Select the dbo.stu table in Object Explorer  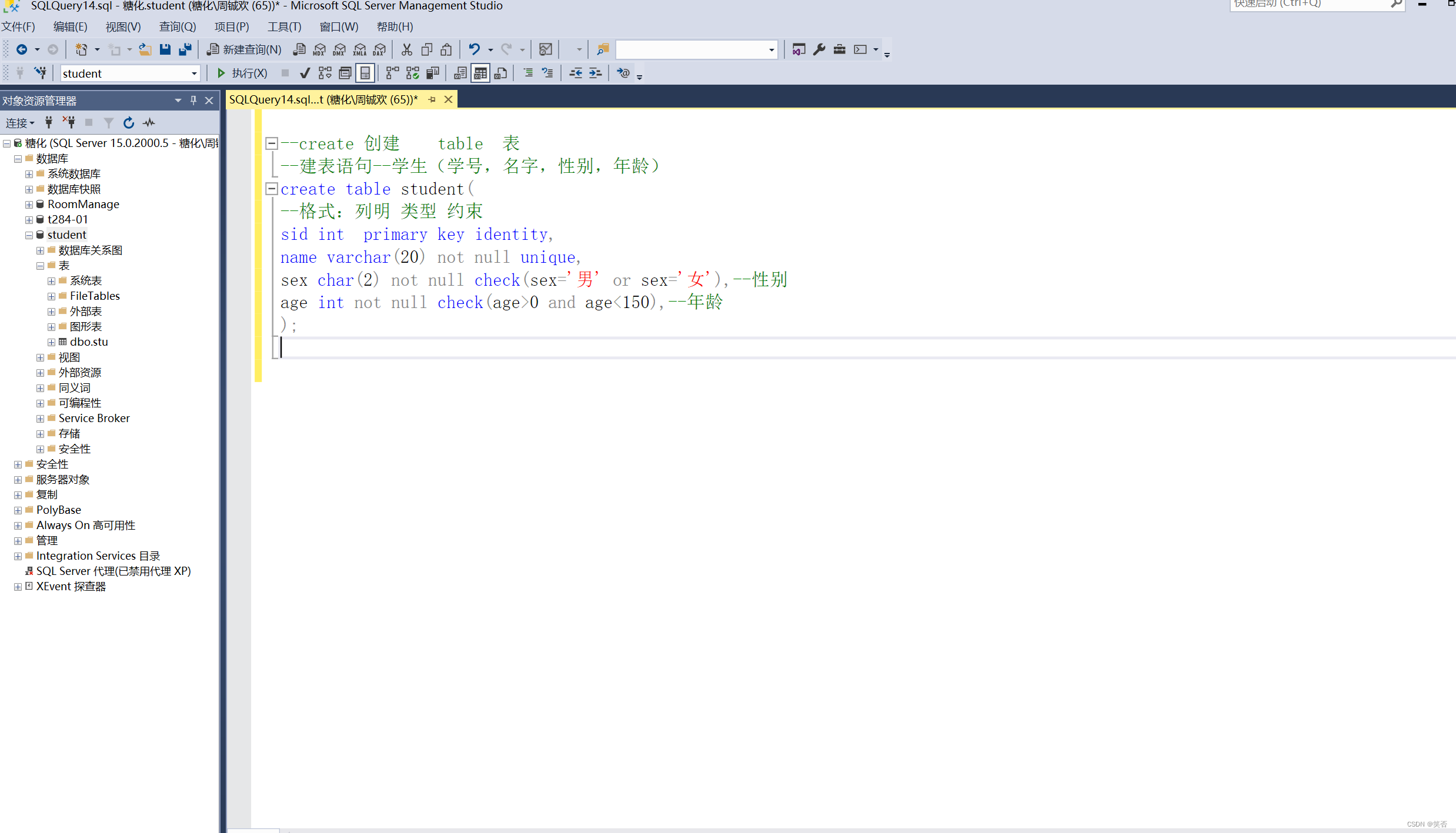[88, 342]
